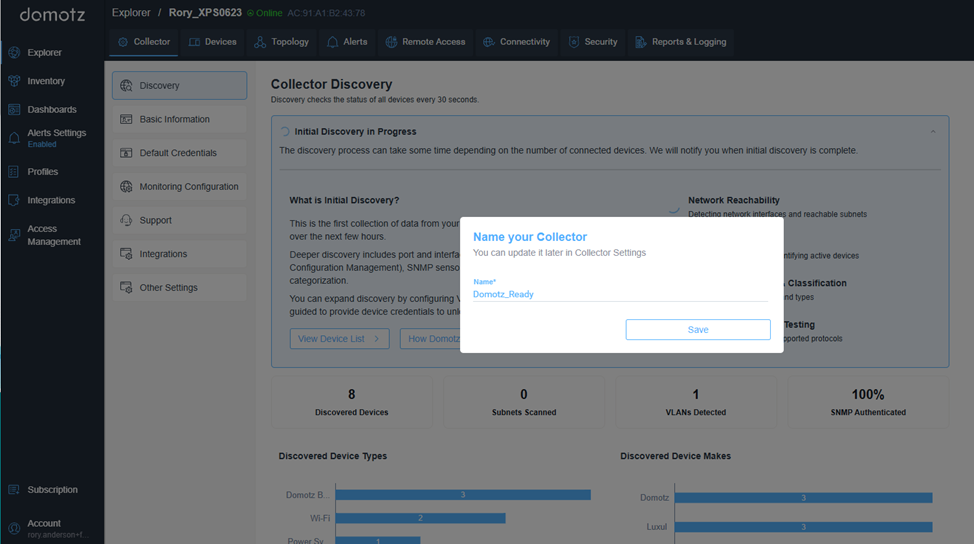Collapse the Initial Discovery in Progress panel
The image size is (974, 544).
[x=933, y=132]
